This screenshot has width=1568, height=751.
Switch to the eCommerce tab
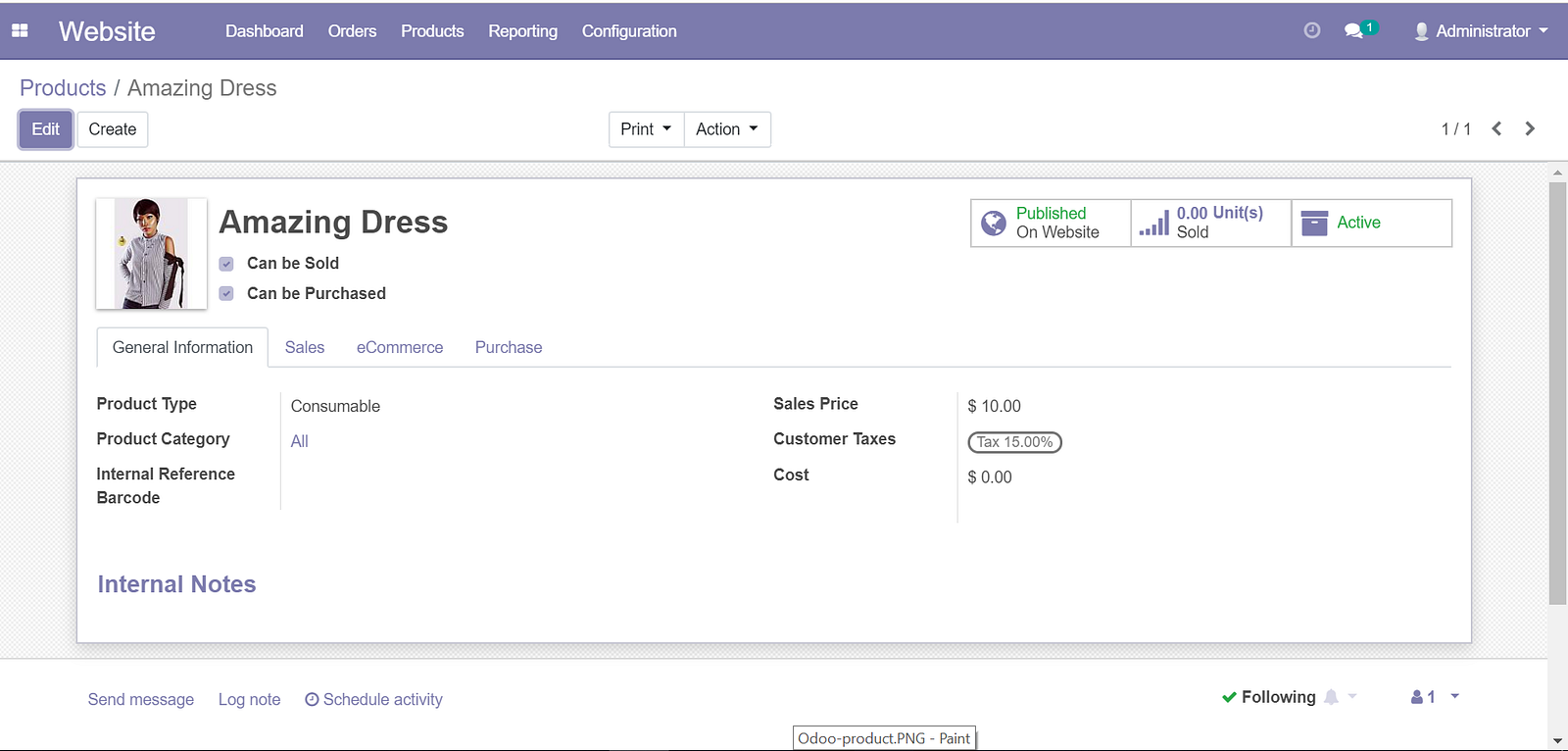click(x=400, y=347)
